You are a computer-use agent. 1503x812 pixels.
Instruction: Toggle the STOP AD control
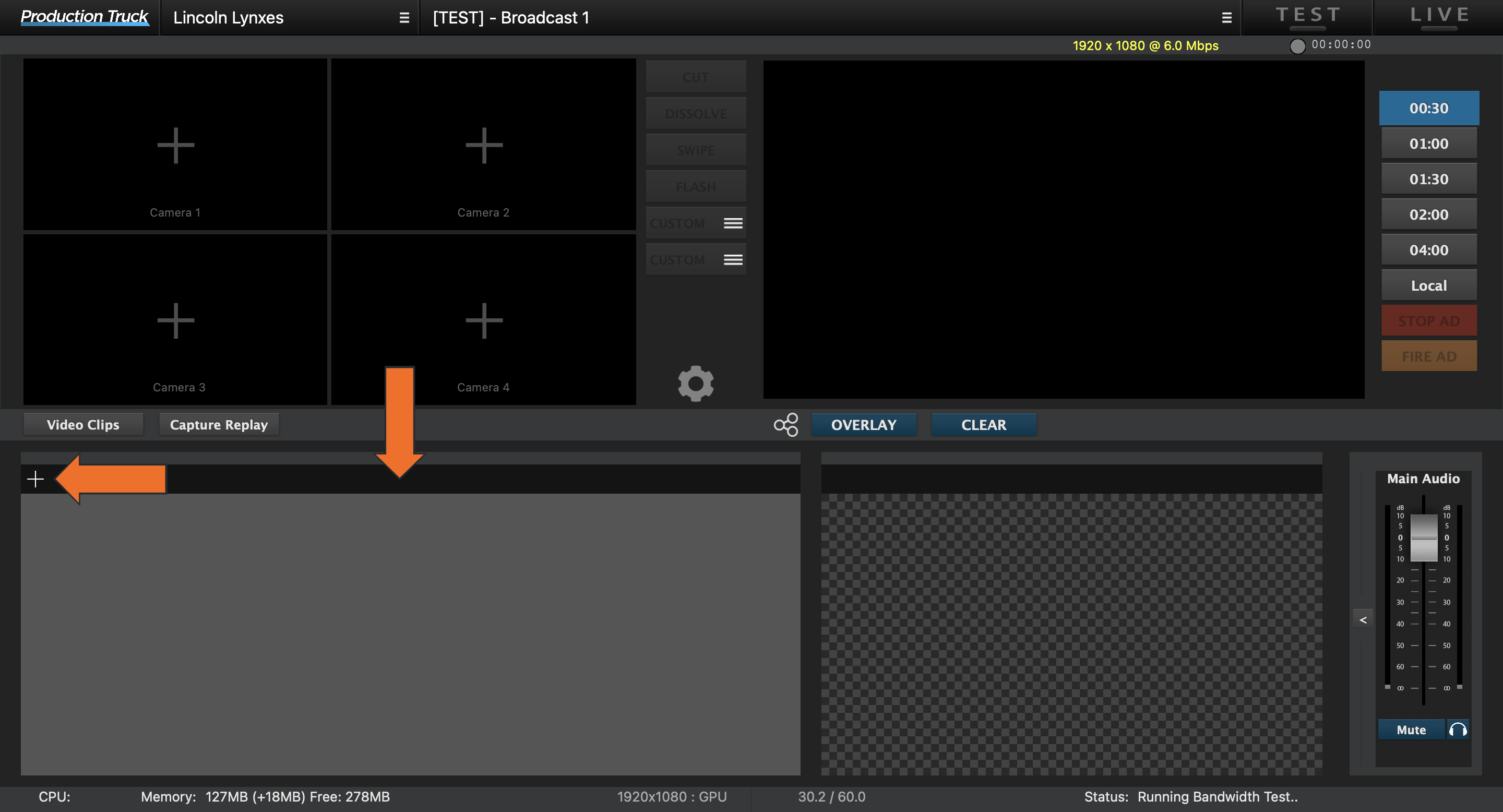(1428, 320)
